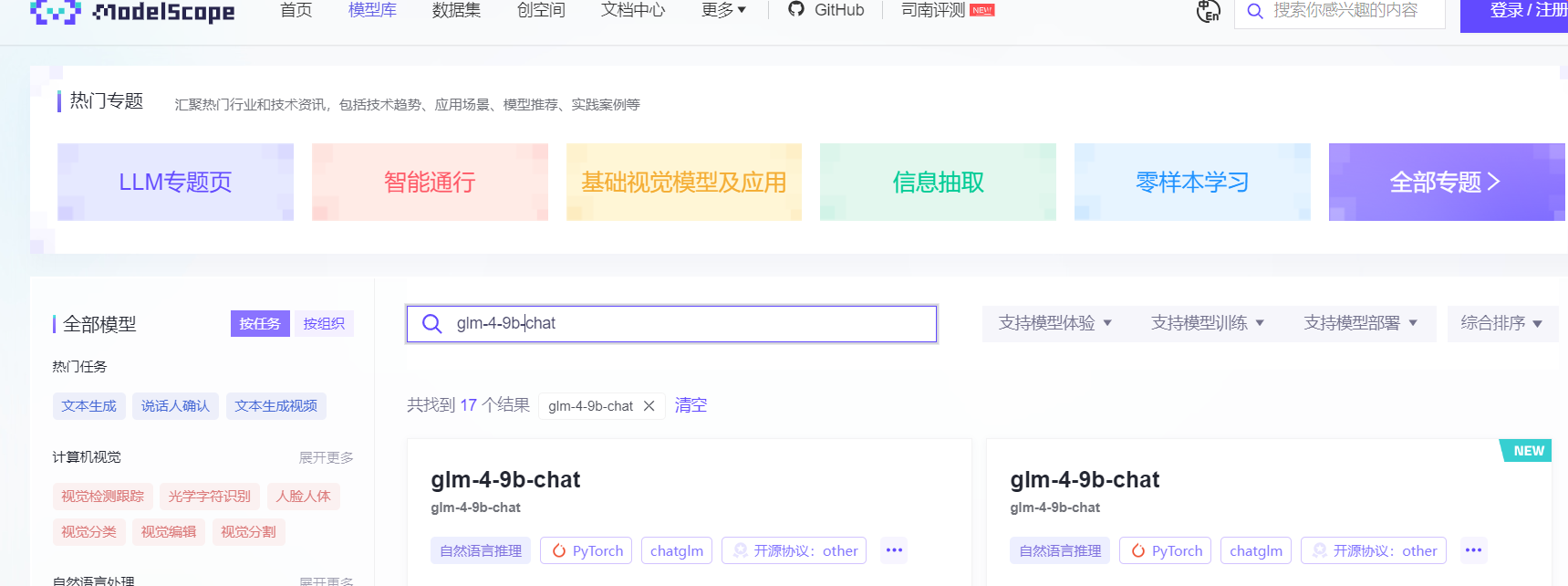Click chatglm tag on first card
Image resolution: width=1568 pixels, height=586 pixels.
pyautogui.click(x=677, y=550)
